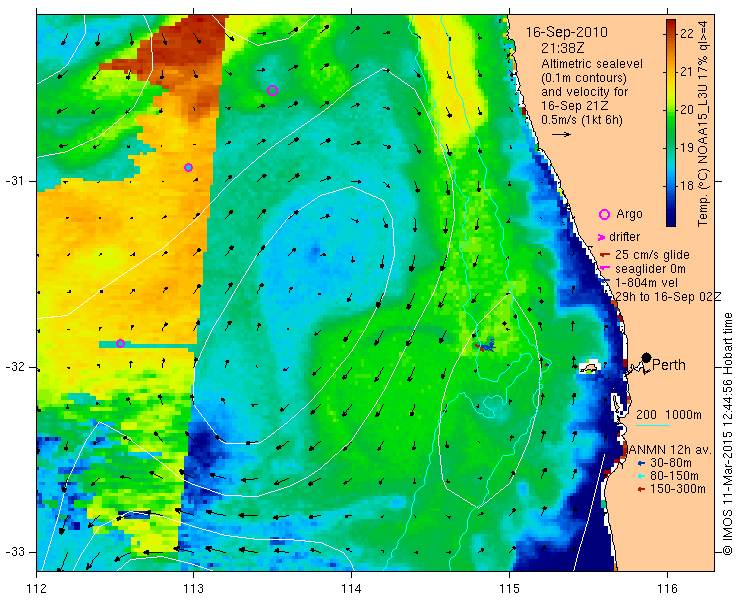740x600 pixels.
Task: Click the -31 latitude axis label
Action: coord(14,181)
